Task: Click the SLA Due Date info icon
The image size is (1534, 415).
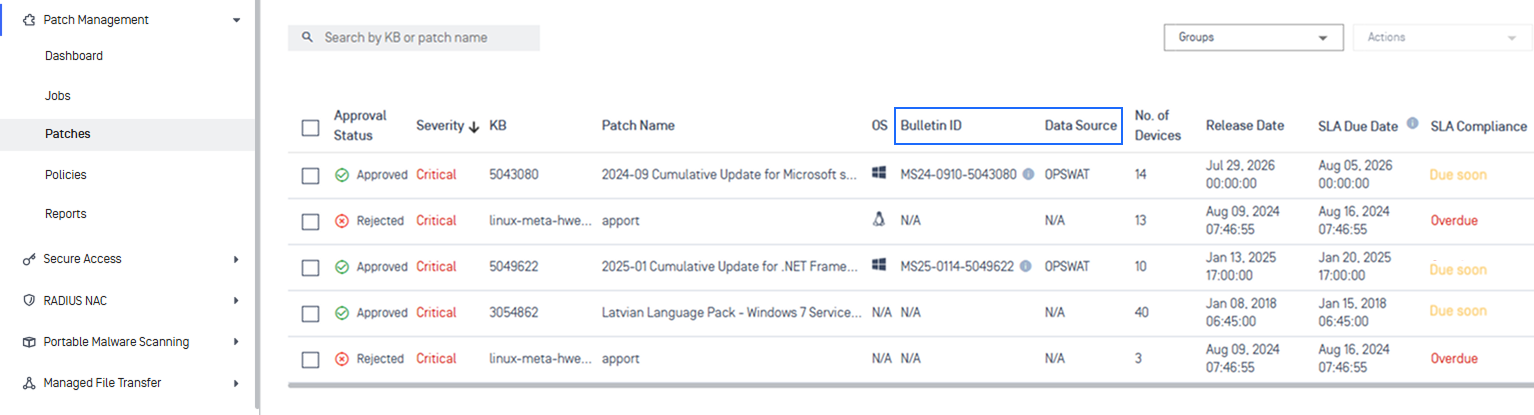Action: click(x=1413, y=123)
